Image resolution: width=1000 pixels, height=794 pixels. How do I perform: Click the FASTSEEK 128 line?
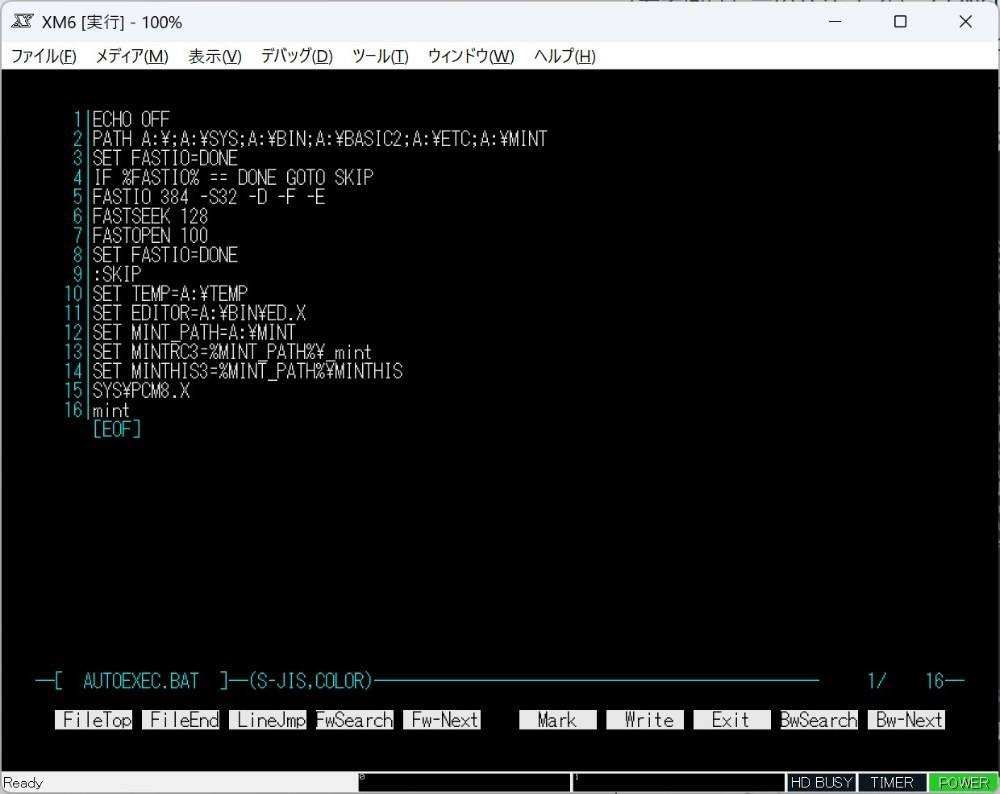pos(150,216)
